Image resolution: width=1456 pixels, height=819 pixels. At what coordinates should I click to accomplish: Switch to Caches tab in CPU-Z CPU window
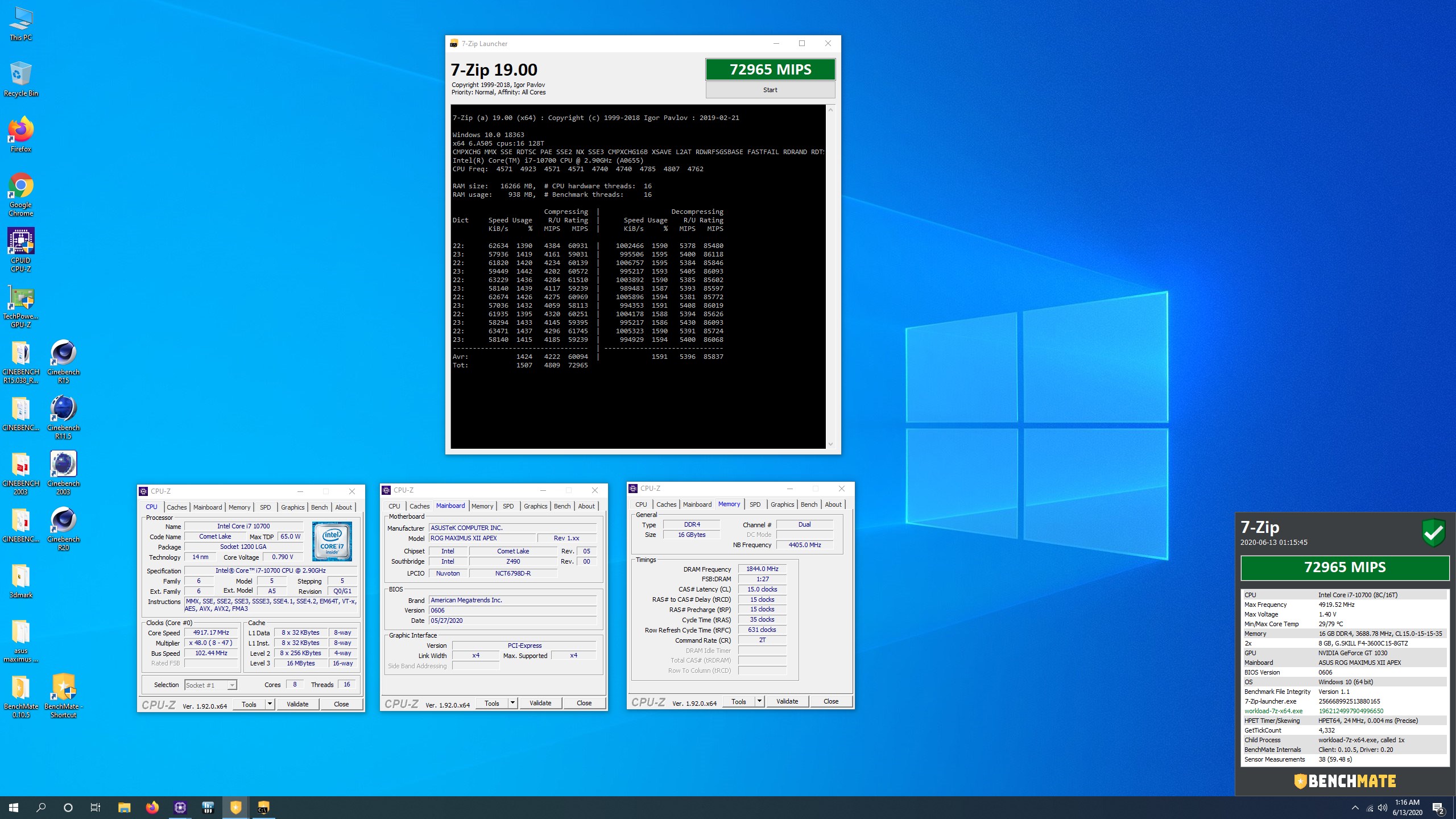pos(176,507)
